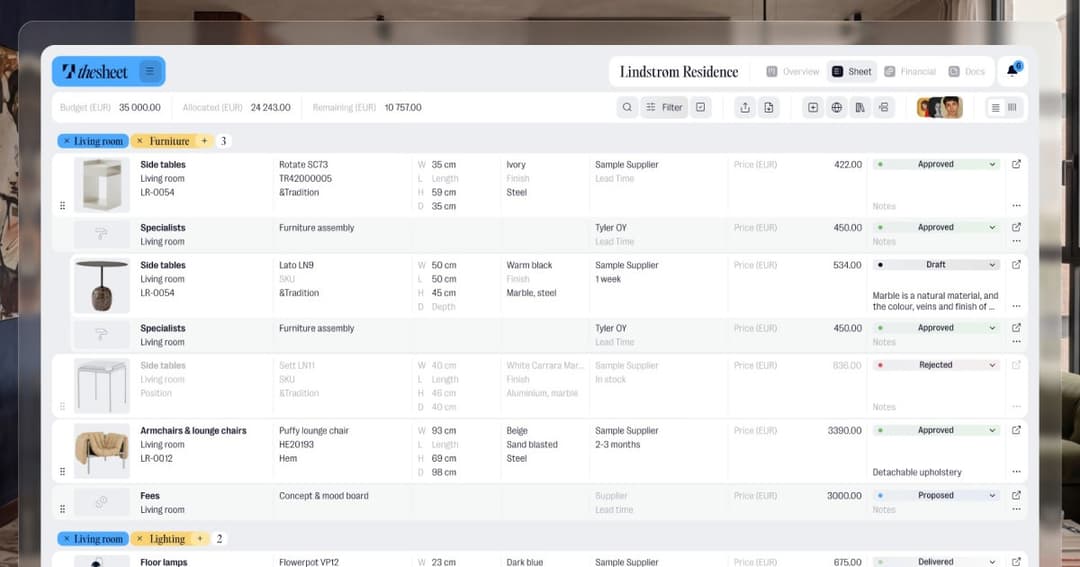Viewport: 1080px width, 567px height.
Task: Click the share/export upload icon
Action: [745, 107]
